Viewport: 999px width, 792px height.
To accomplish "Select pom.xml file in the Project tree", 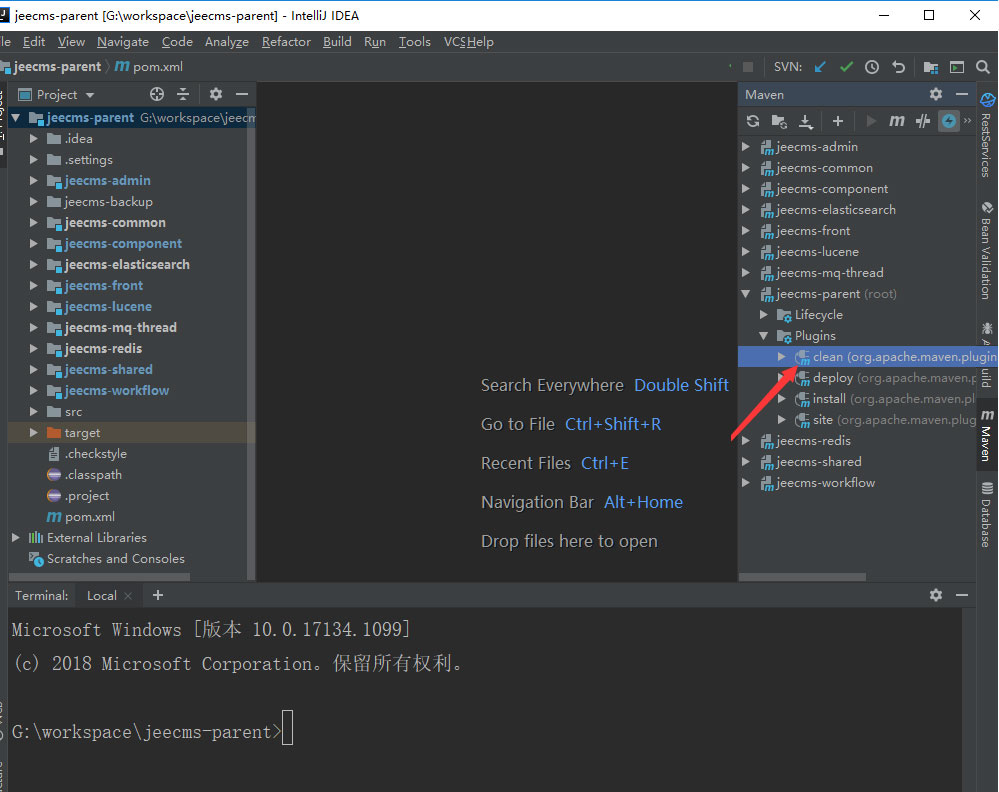I will 90,517.
